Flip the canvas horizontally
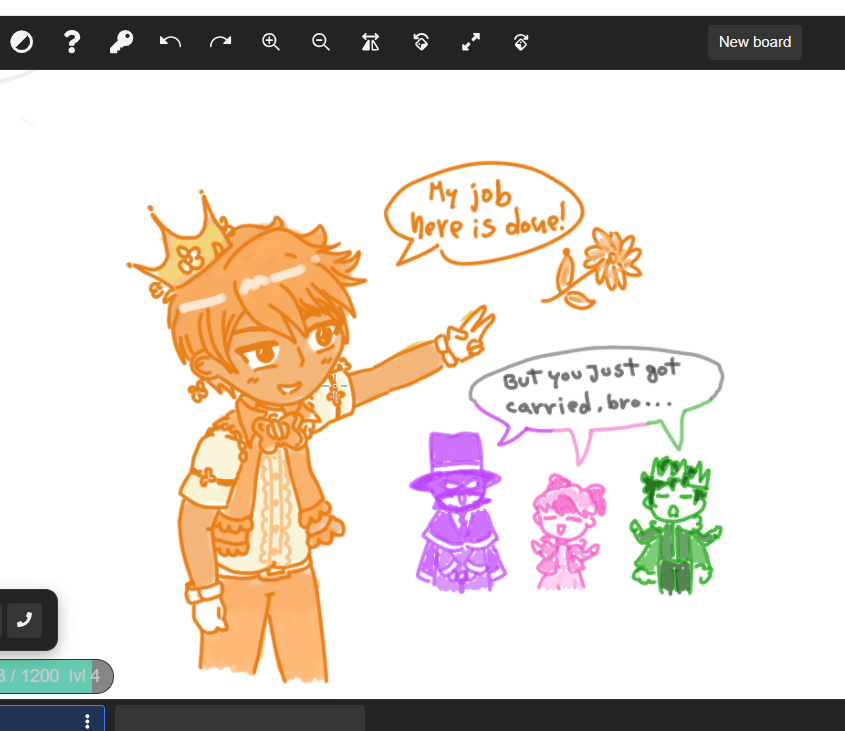 (x=370, y=42)
